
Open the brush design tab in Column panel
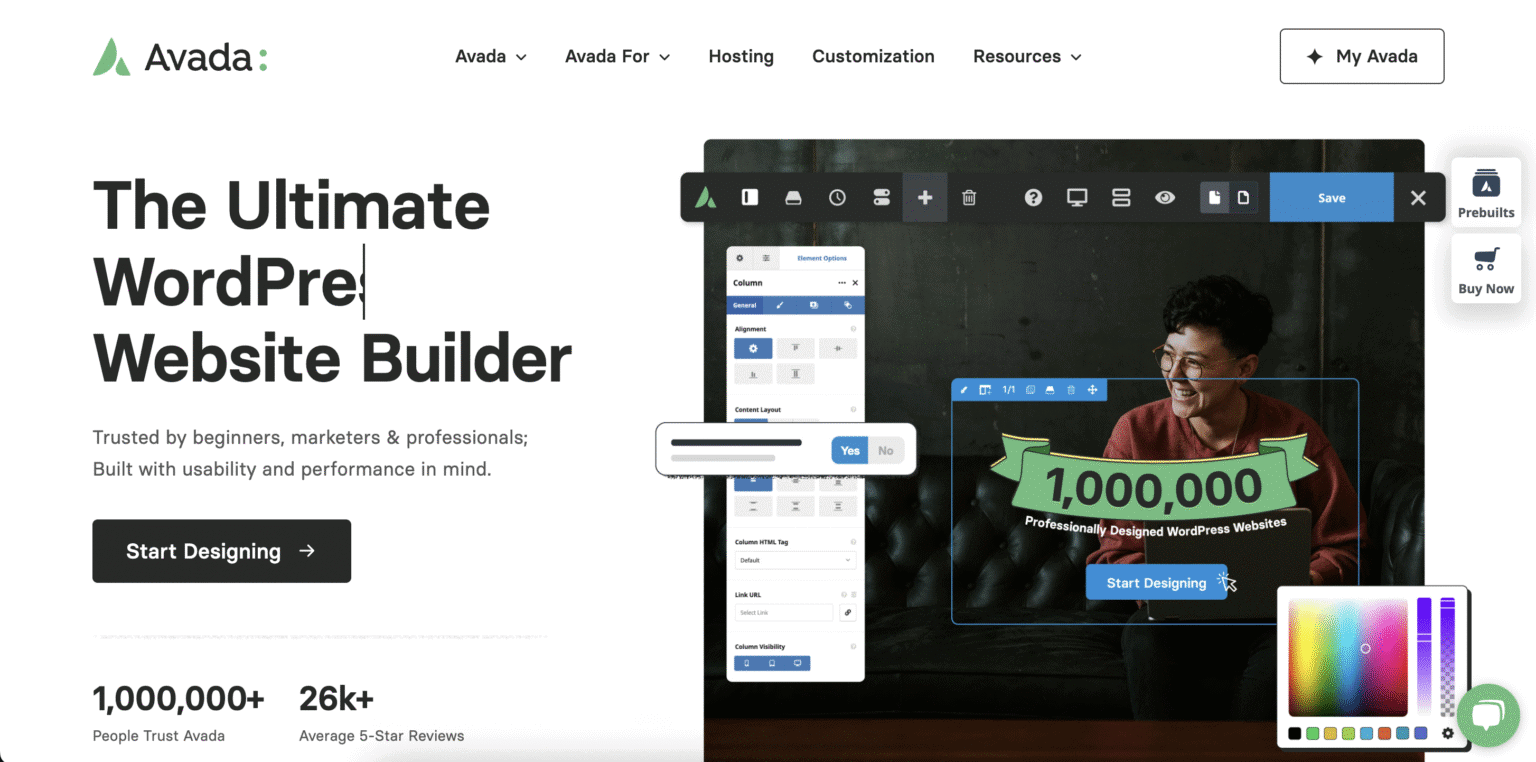click(x=780, y=304)
